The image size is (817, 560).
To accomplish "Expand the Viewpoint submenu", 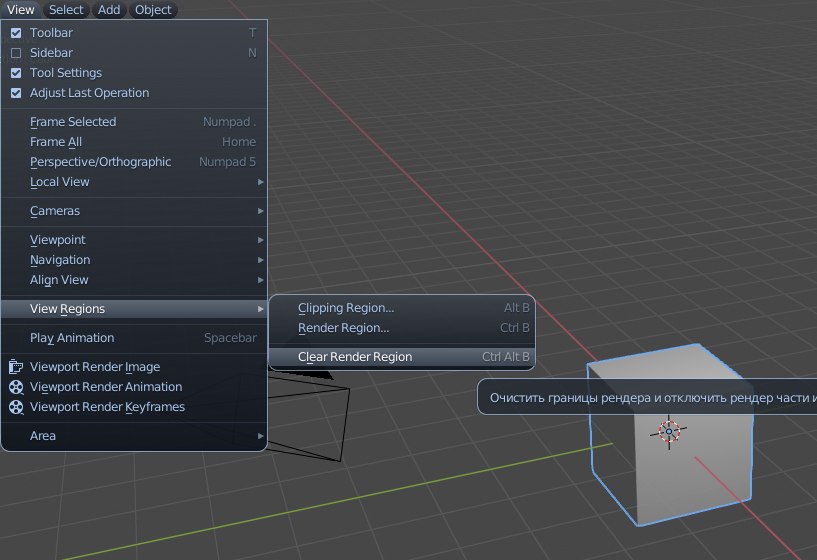I will [x=134, y=240].
